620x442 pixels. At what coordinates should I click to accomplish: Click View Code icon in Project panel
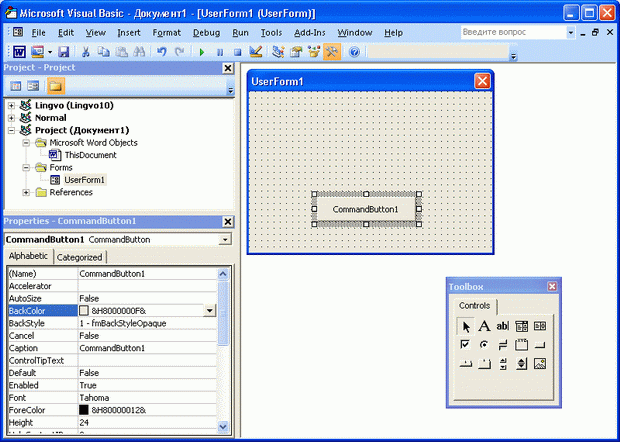(16, 86)
